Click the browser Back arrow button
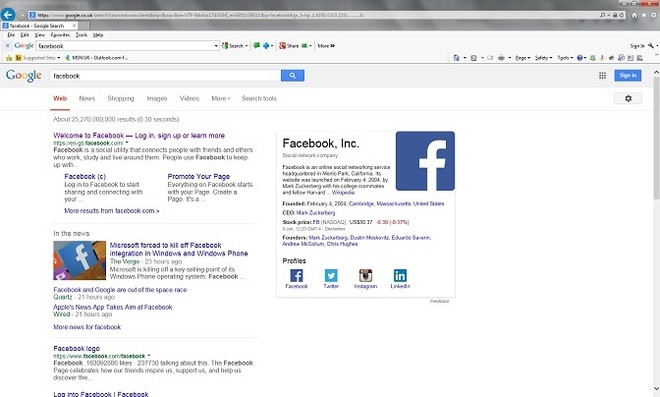Viewport: 660px width, 397px height. (8, 14)
